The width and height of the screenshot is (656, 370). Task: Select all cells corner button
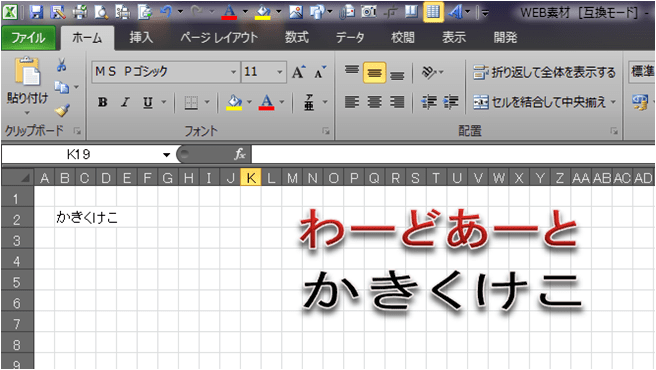click(18, 177)
